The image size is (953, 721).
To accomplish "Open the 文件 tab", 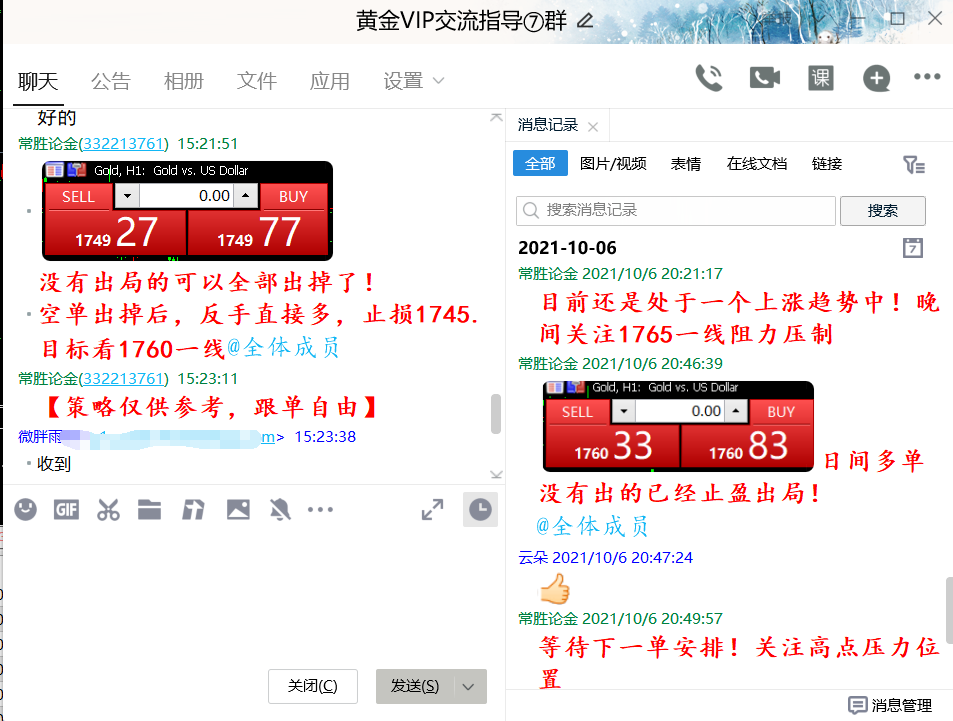I will [256, 81].
